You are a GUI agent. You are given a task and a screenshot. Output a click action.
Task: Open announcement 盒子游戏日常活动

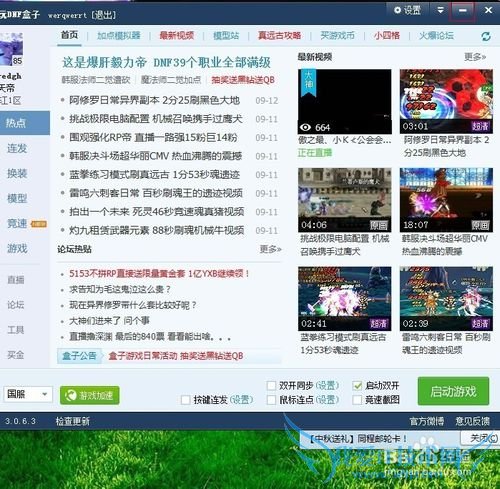(176, 356)
